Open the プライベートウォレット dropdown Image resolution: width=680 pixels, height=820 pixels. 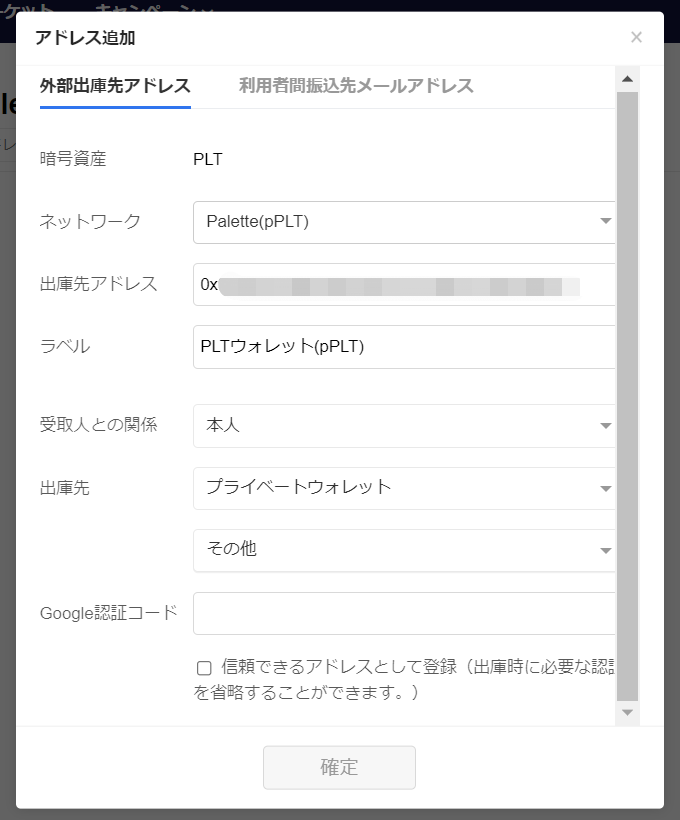point(404,488)
